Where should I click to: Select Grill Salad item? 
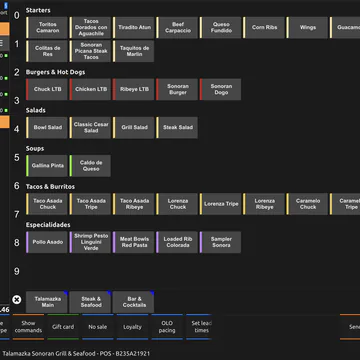[134, 127]
